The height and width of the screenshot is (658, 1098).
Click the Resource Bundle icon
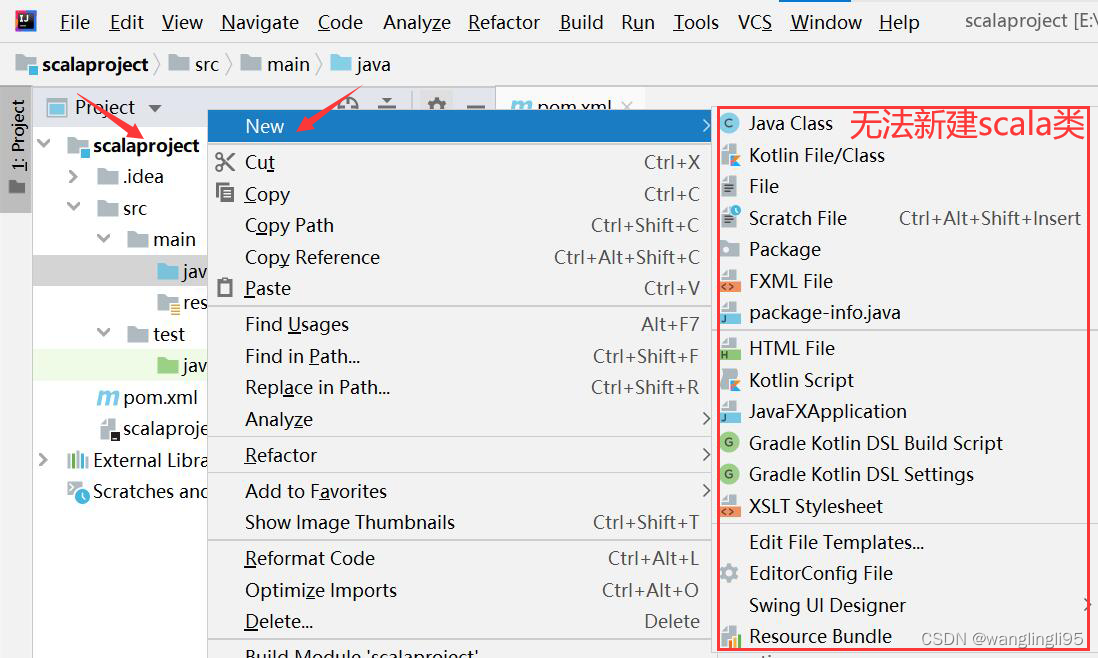pos(730,636)
